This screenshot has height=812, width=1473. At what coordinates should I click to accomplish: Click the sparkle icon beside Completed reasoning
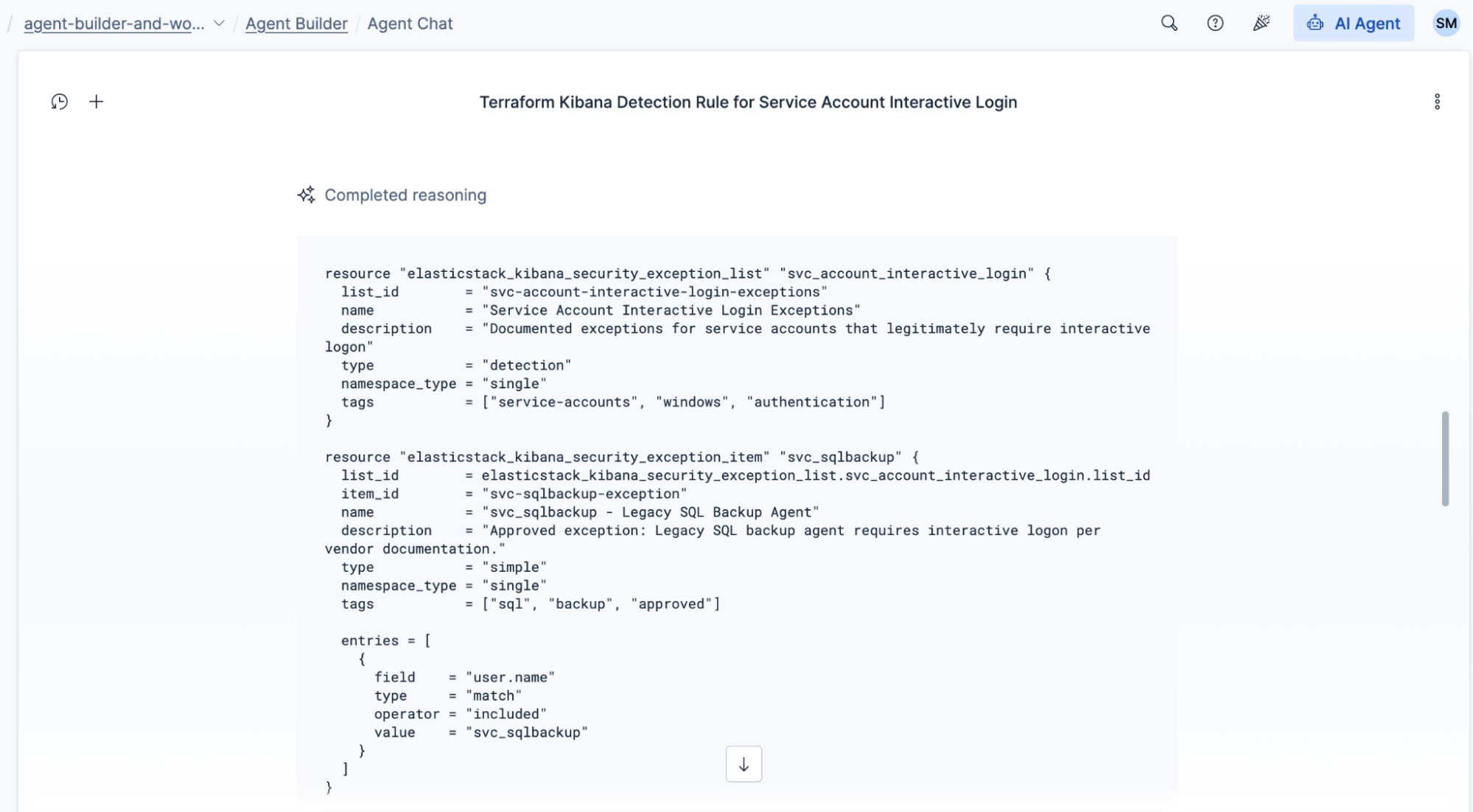(306, 195)
